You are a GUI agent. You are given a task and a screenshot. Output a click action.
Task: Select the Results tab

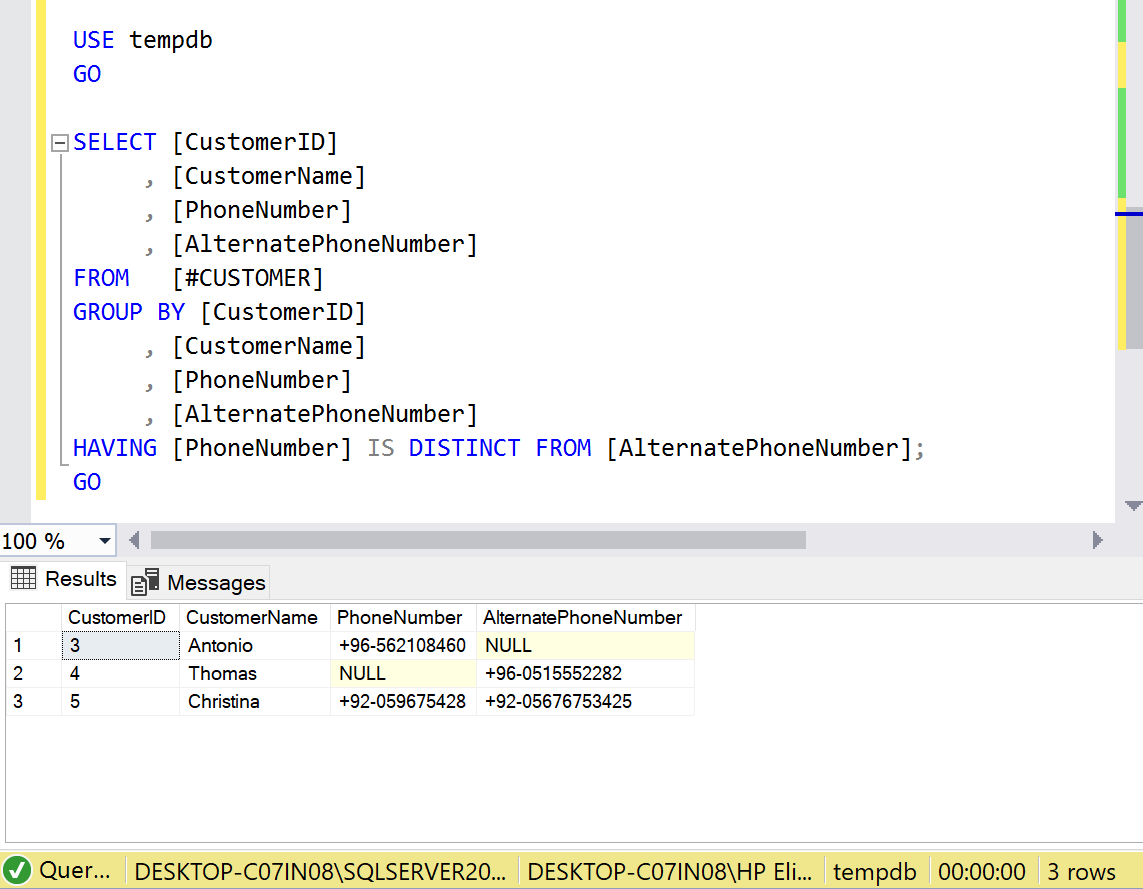(80, 579)
